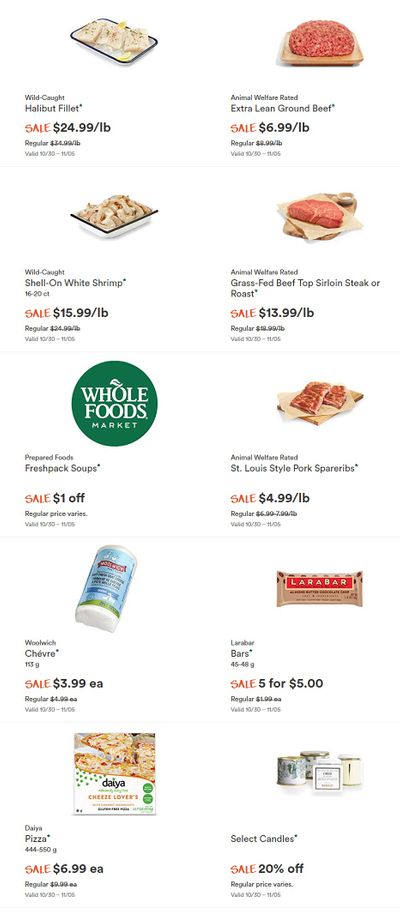Select the Shell-On White Shrimp image
Image resolution: width=400 pixels, height=923 pixels.
(114, 215)
